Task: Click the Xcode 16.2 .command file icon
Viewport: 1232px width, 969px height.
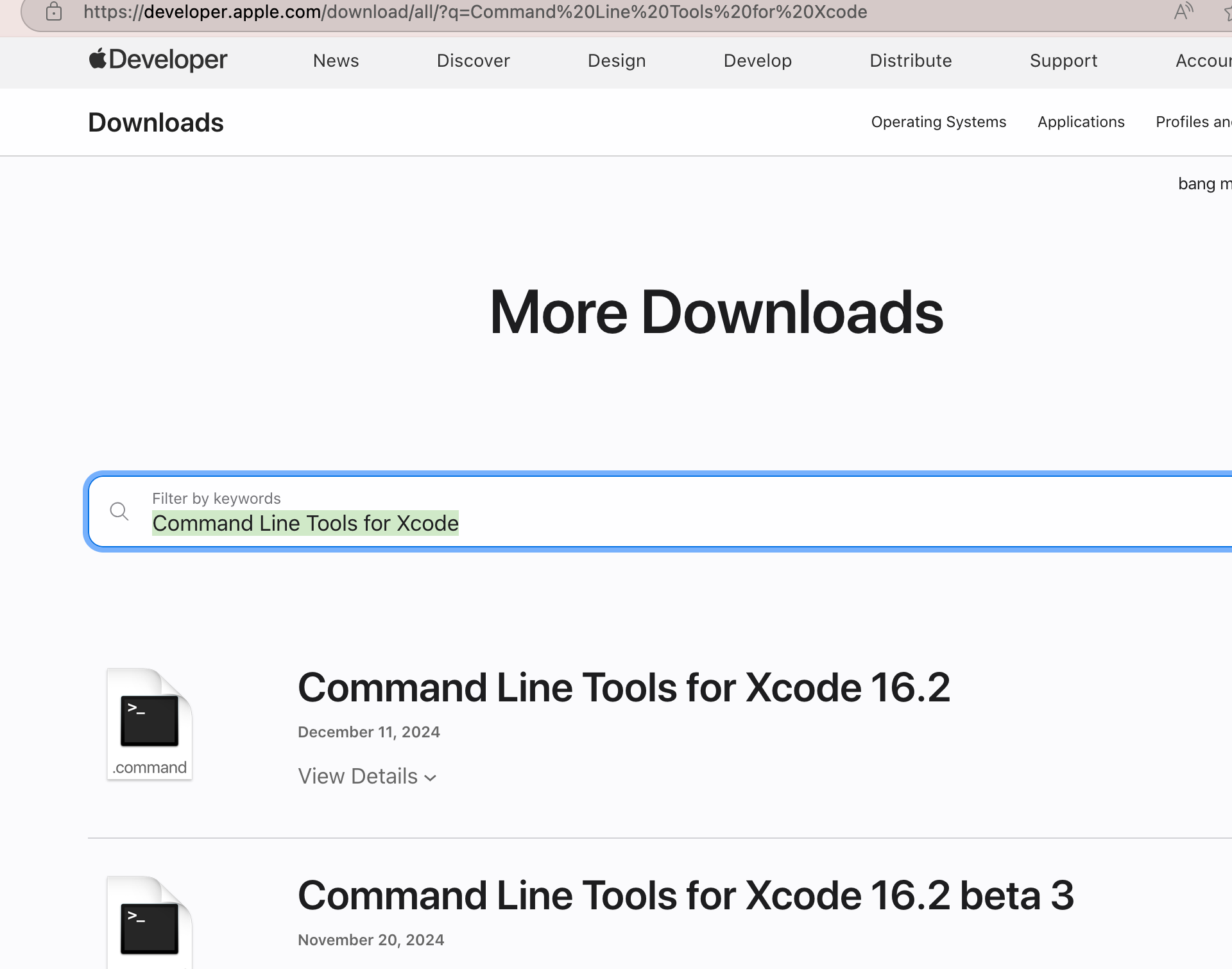Action: click(x=150, y=724)
